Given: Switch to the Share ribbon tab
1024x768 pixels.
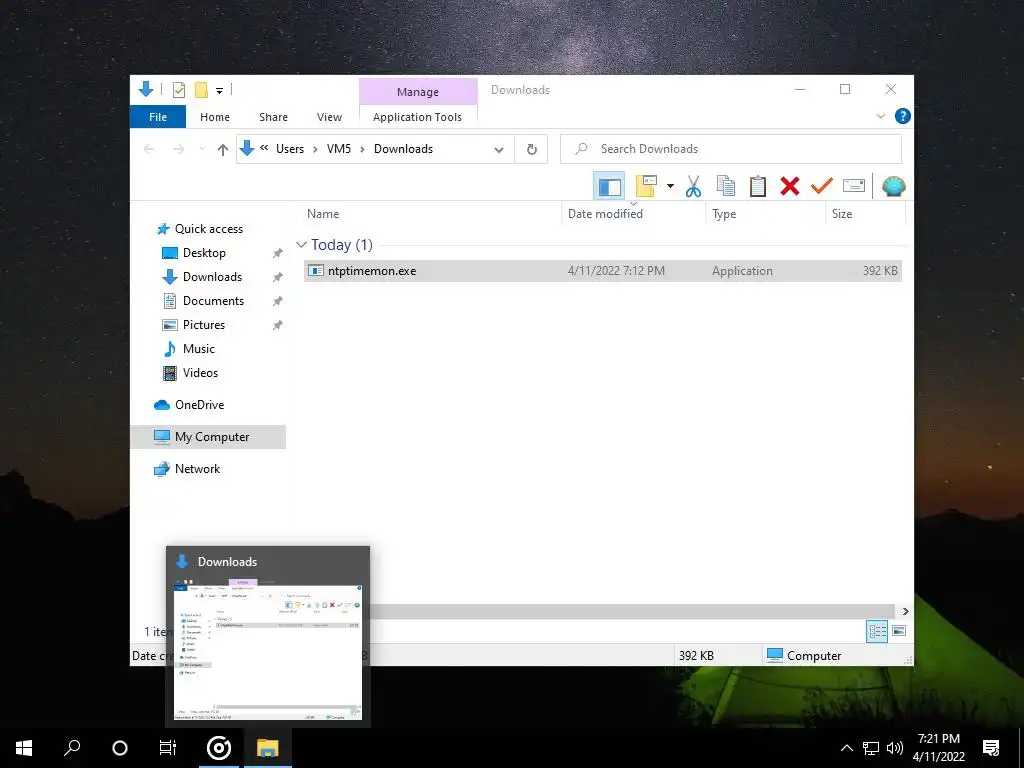Looking at the screenshot, I should click(x=273, y=117).
